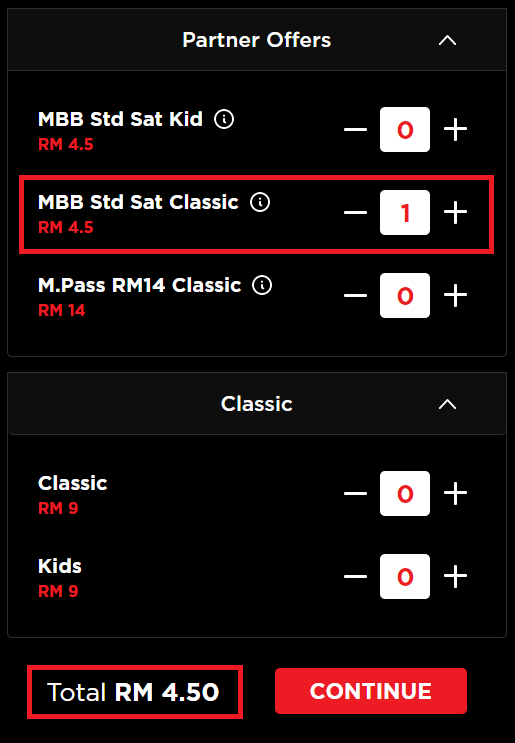Open info icon for M.Pass RM14 Classic

[x=262, y=285]
